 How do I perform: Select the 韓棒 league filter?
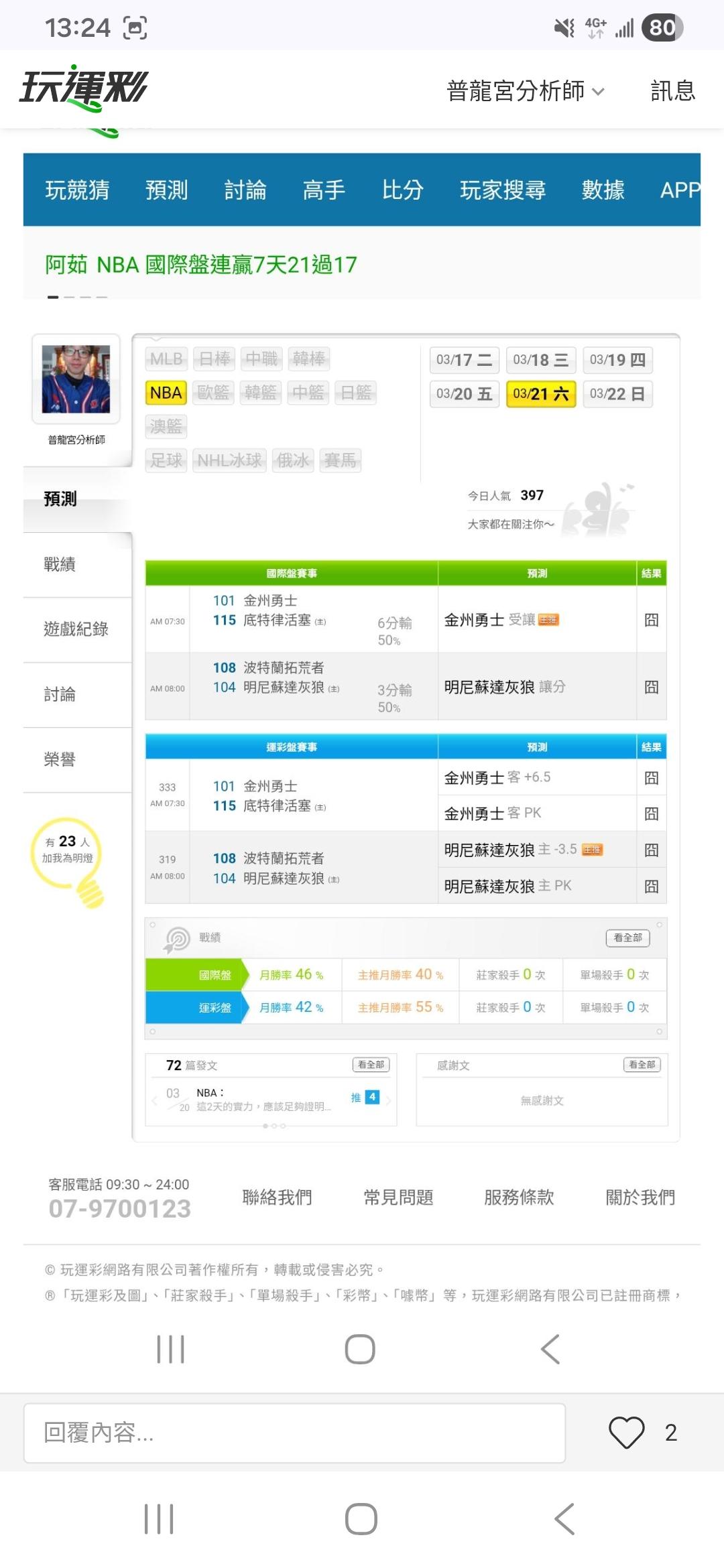(x=309, y=359)
